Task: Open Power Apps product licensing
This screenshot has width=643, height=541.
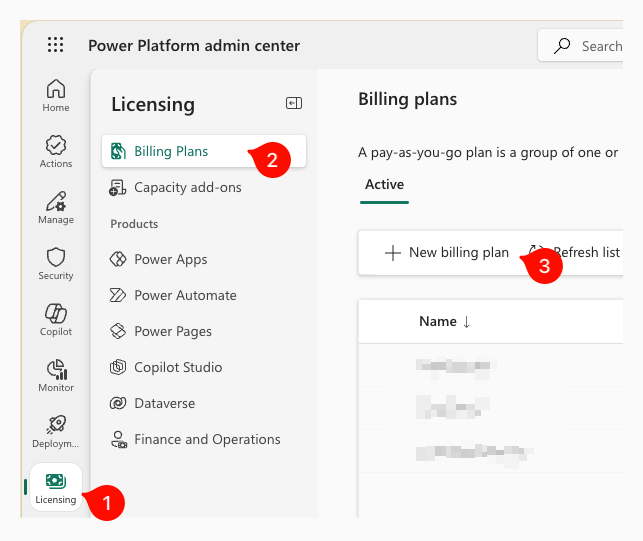Action: 170,259
